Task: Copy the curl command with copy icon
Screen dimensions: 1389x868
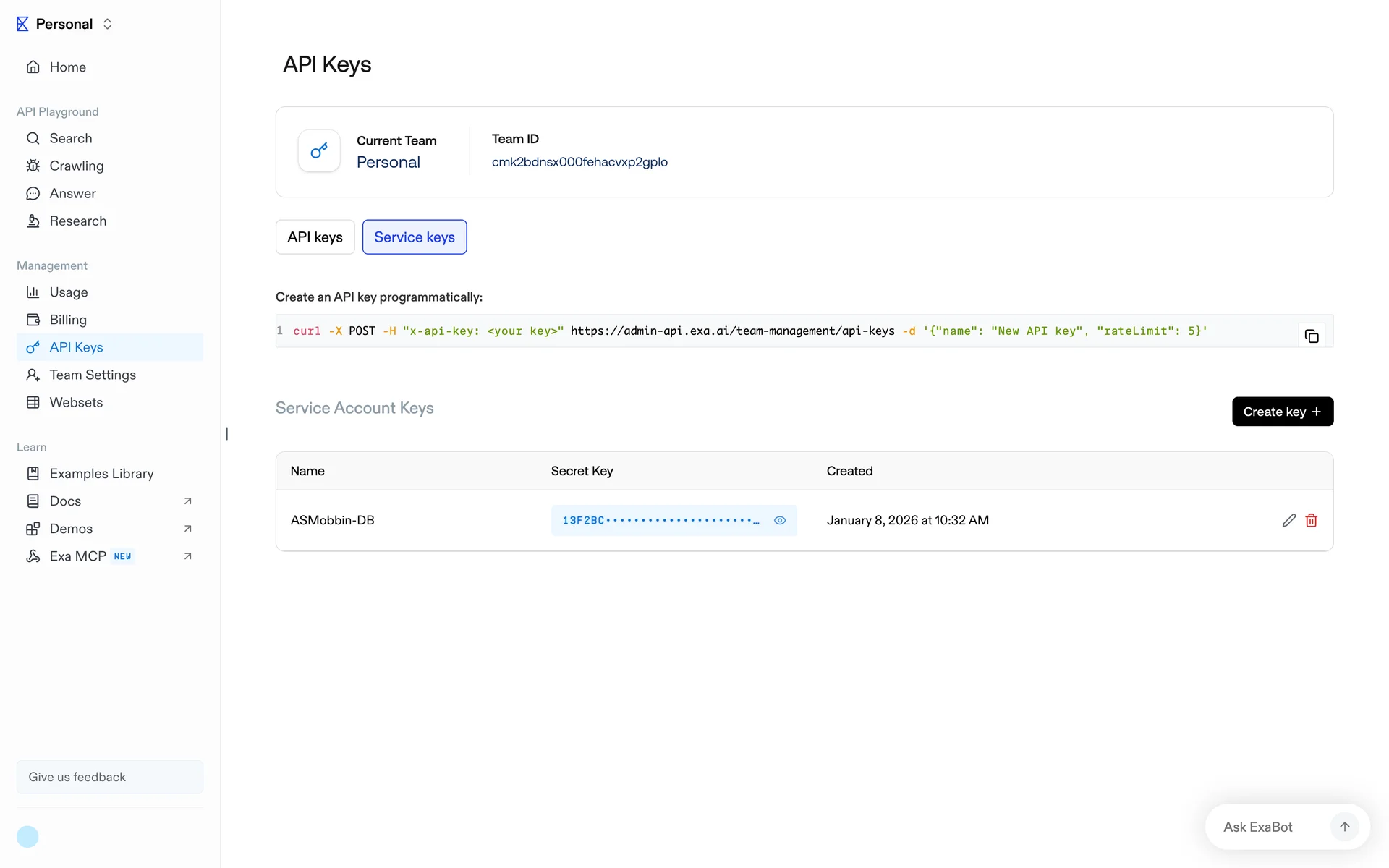Action: tap(1311, 336)
